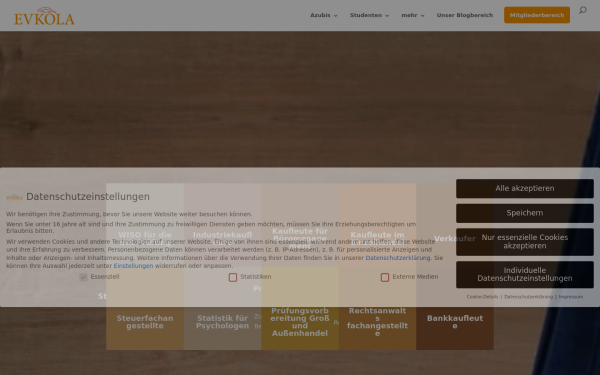Expand the mehr dropdown menu

pos(413,15)
